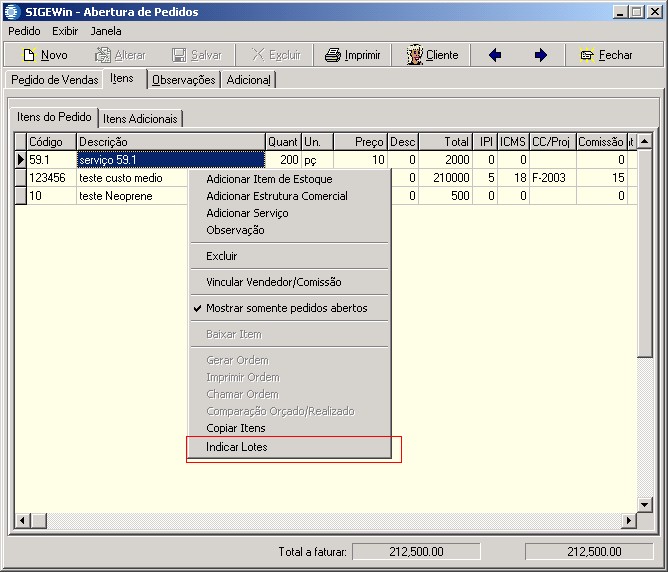Click the Total a faturar value field
This screenshot has width=668, height=572.
416,552
